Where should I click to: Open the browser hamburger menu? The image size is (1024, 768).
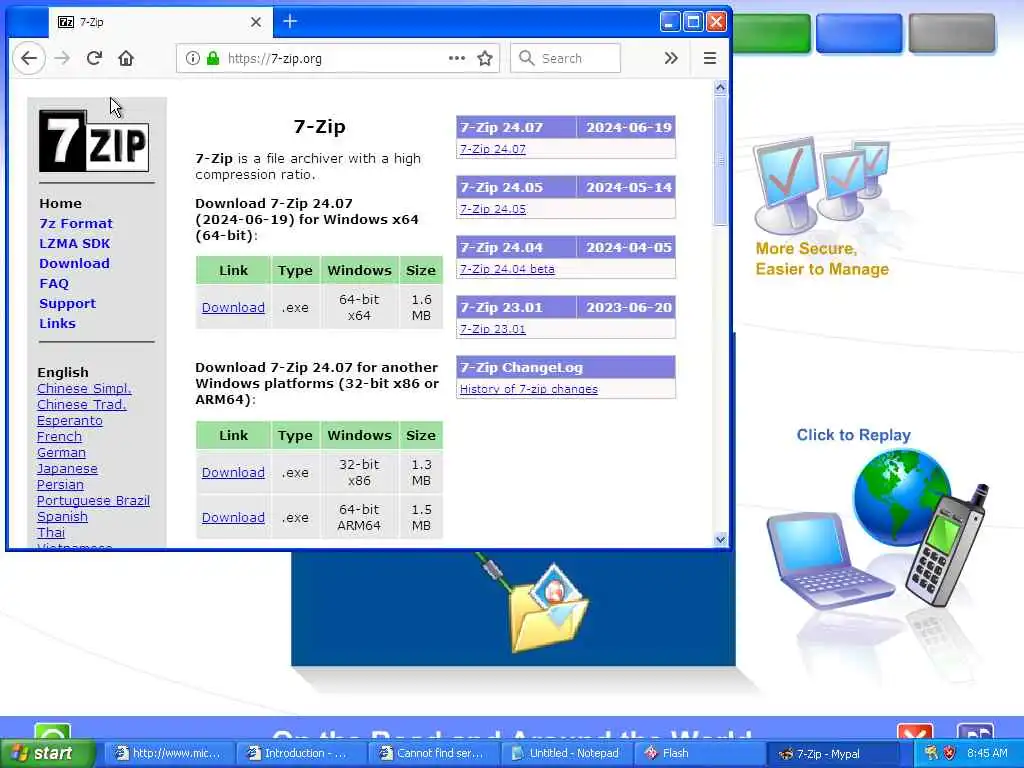point(710,58)
